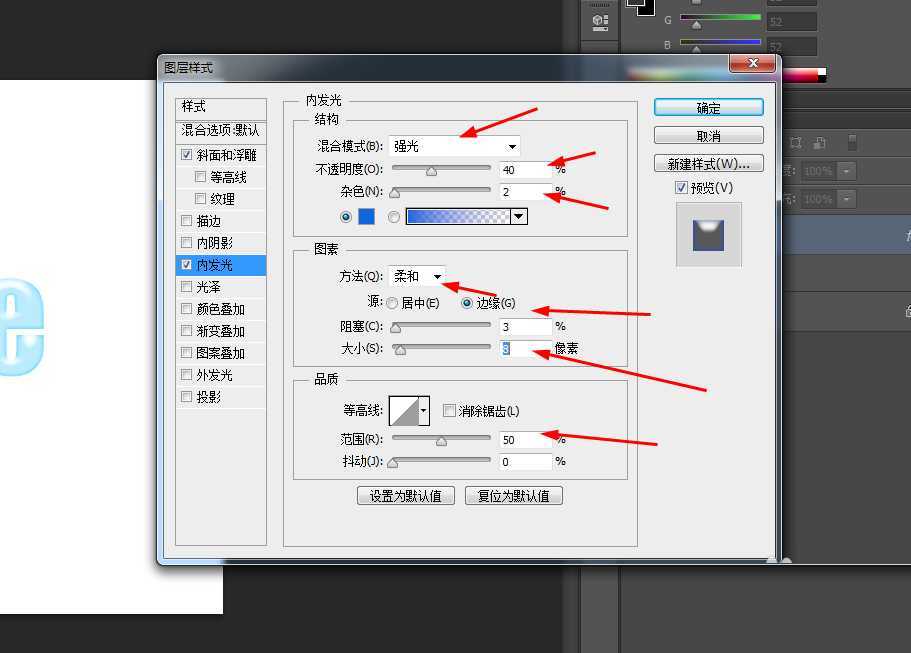This screenshot has width=911, height=653.
Task: Click the 范围 slider handle at 50
Action: [x=441, y=439]
